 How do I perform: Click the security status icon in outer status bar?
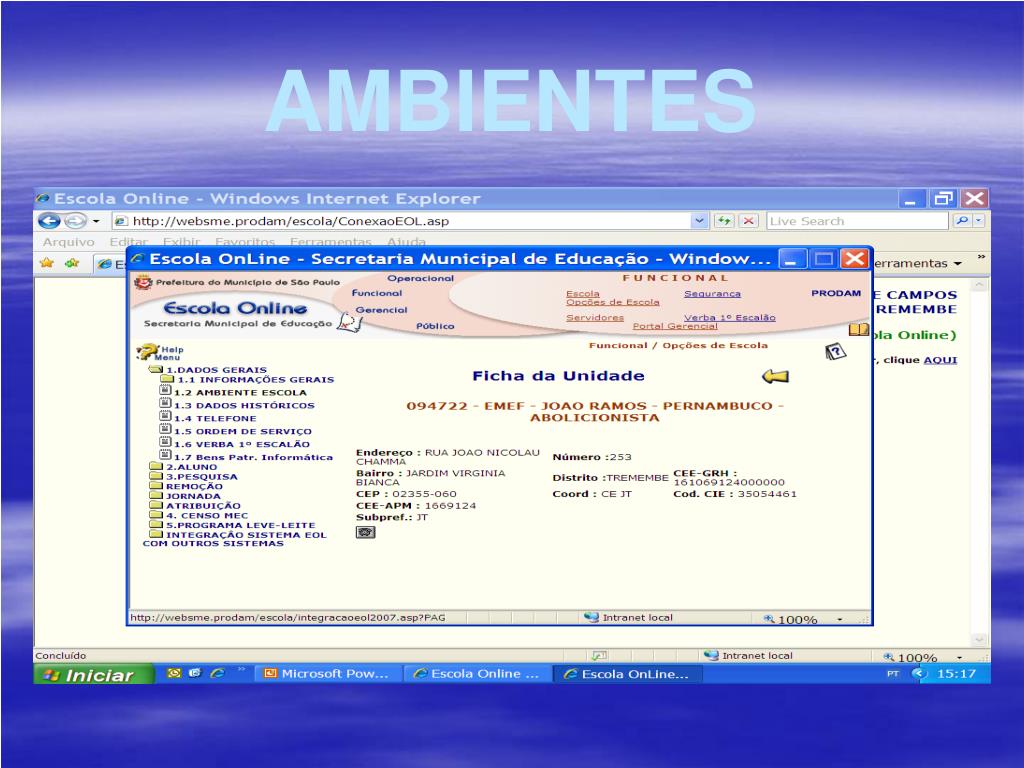[599, 655]
